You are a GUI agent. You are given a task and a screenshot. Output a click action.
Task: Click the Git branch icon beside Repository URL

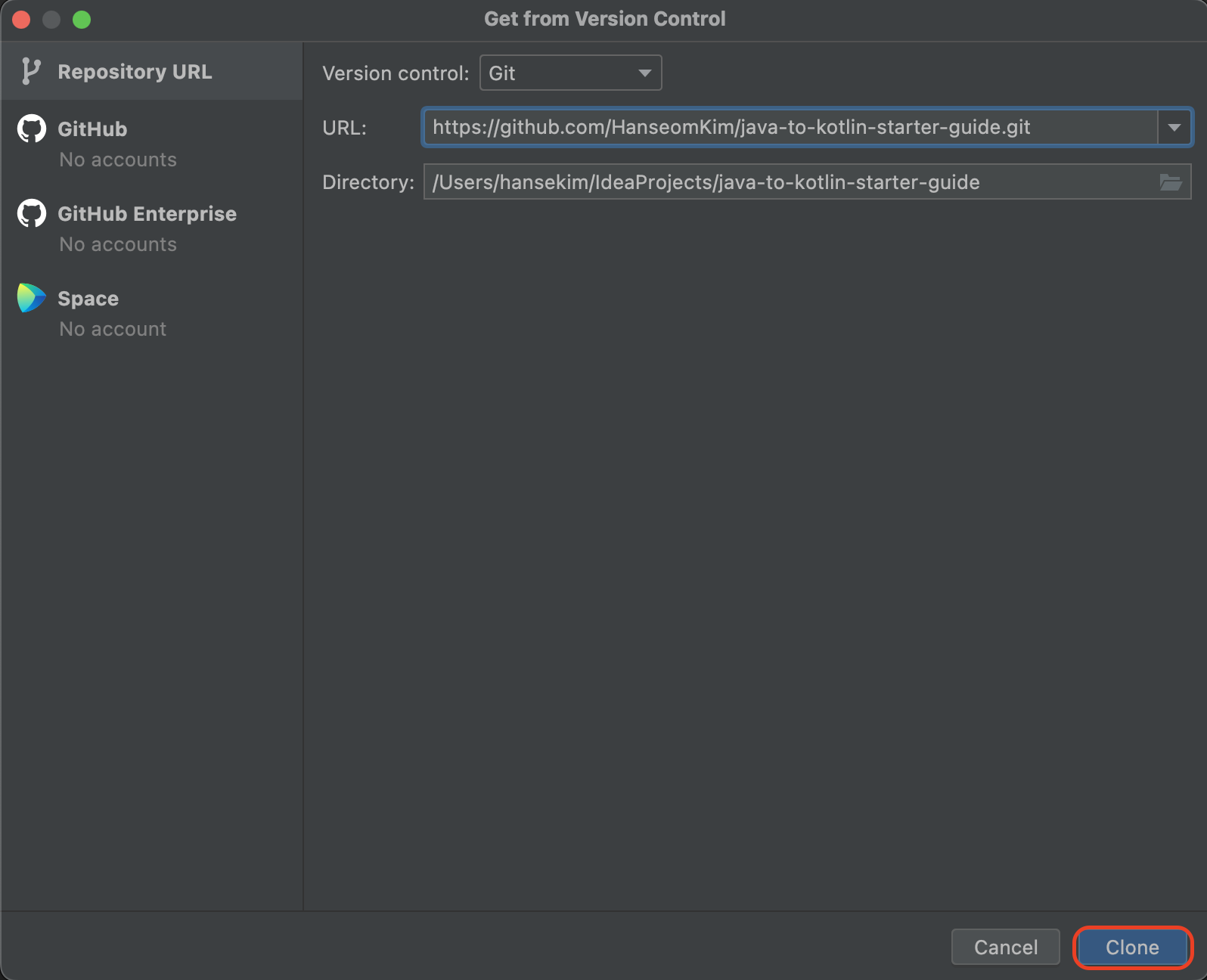[30, 71]
